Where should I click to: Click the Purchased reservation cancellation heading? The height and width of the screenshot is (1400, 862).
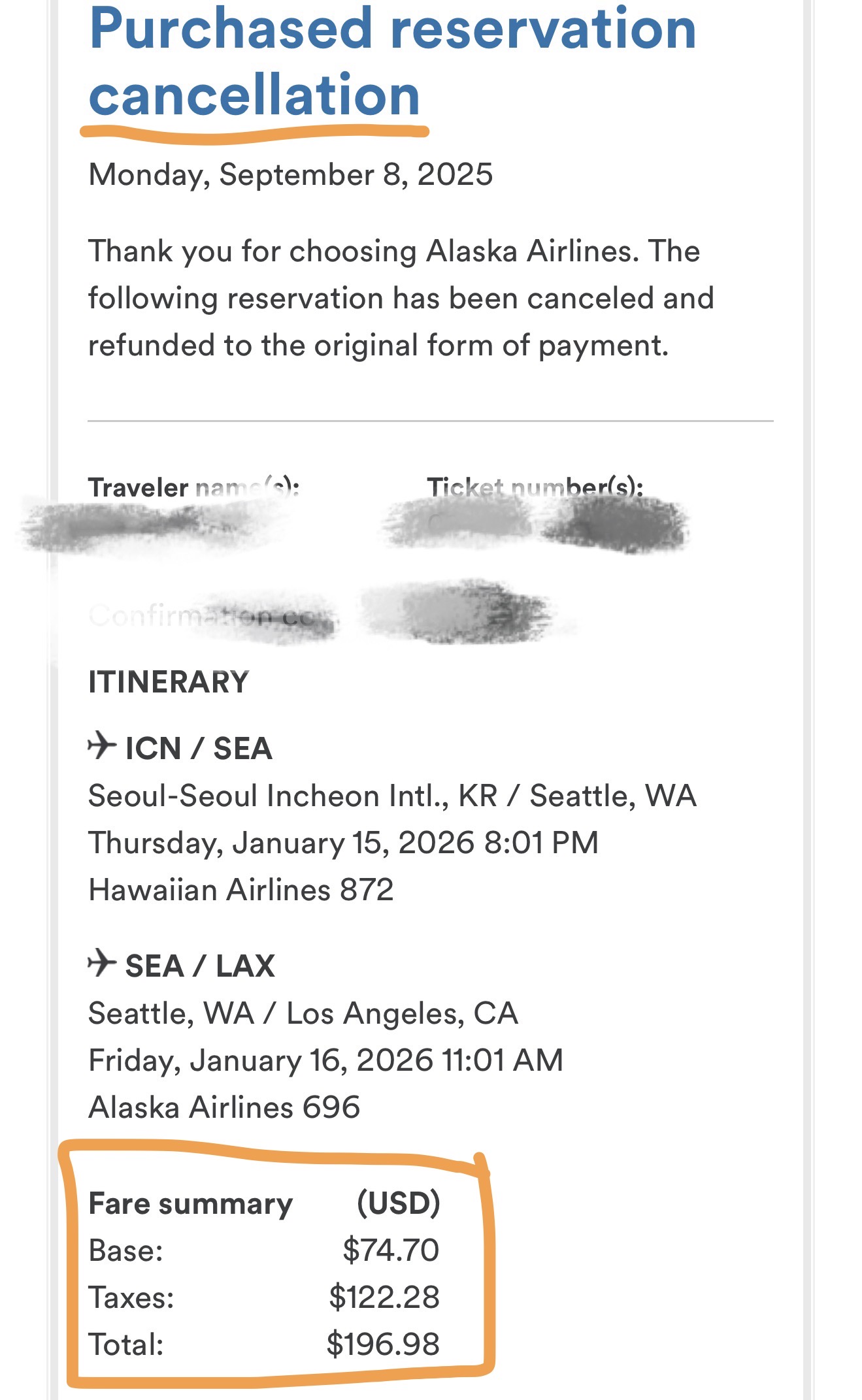[392, 62]
